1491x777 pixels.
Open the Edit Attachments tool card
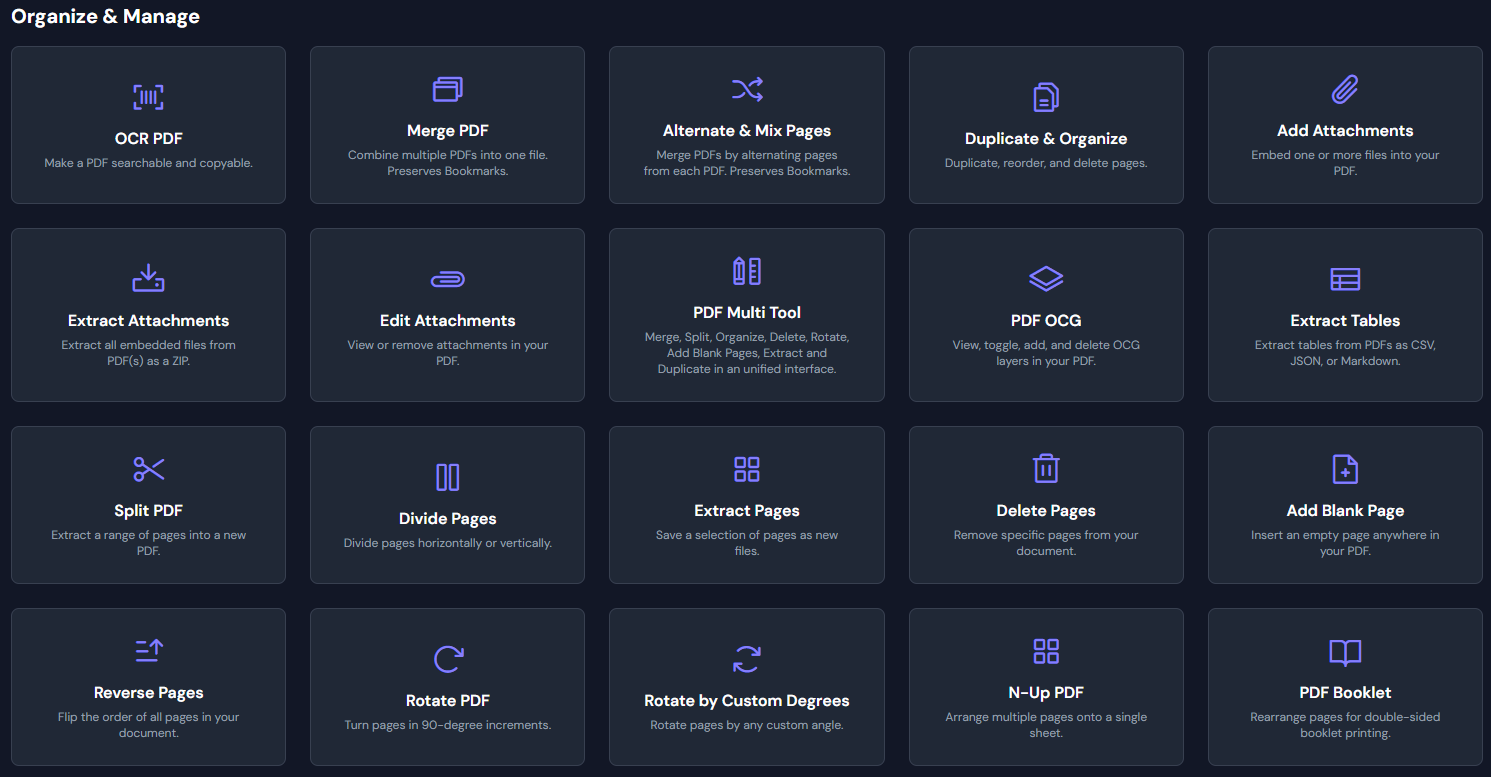pos(447,315)
